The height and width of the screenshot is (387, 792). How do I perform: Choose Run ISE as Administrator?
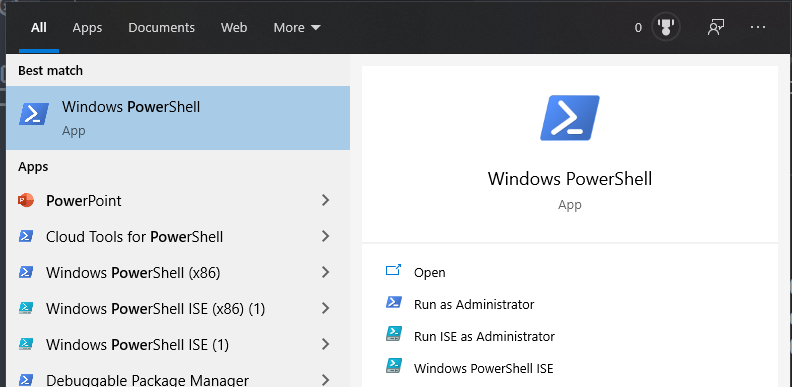tap(484, 336)
